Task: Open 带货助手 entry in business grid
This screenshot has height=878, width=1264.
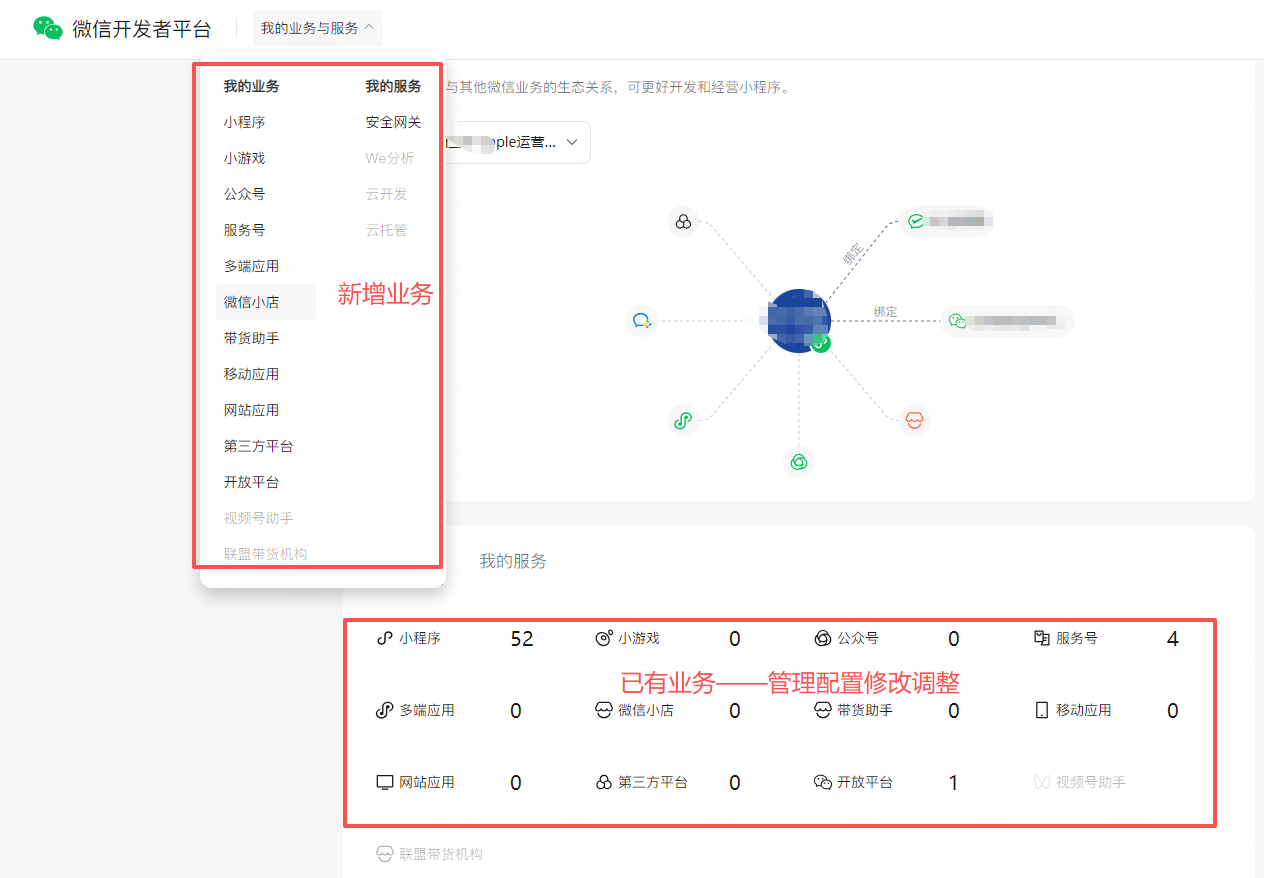Action: tap(864, 710)
